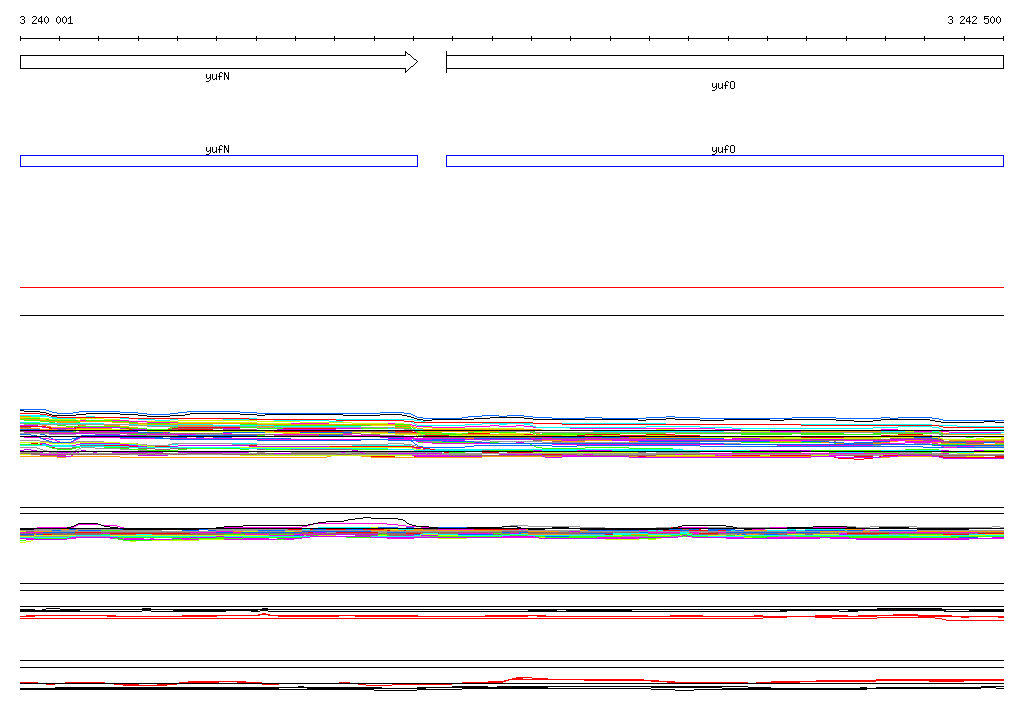
Task: Click the blue yufO segment rectangle
Action: click(x=725, y=161)
